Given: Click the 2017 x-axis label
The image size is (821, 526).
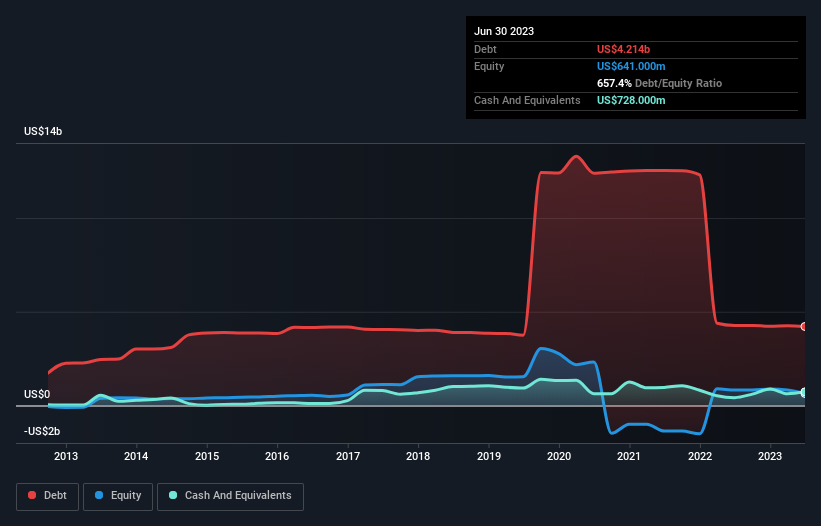Looking at the screenshot, I should (348, 456).
